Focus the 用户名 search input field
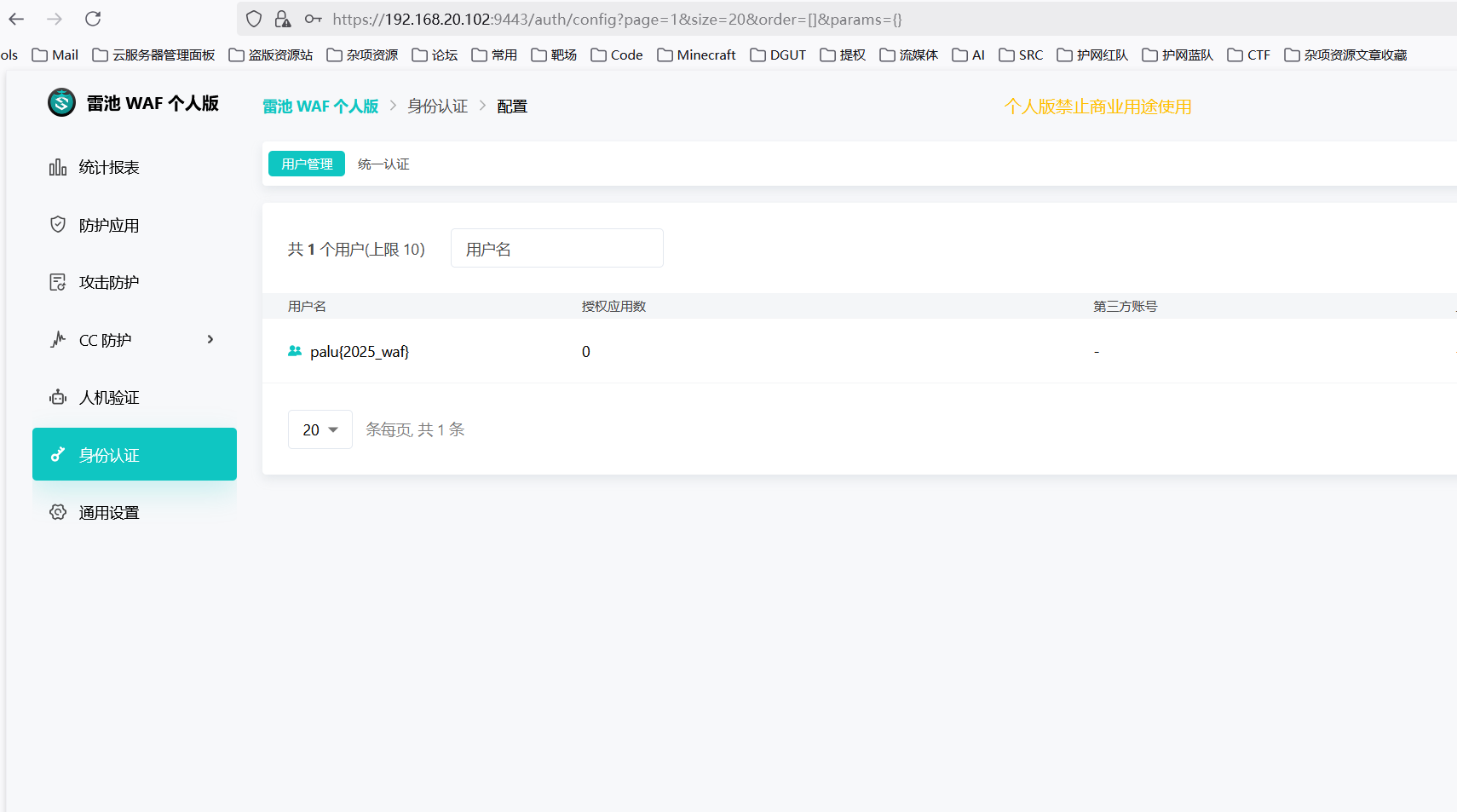 [x=556, y=249]
